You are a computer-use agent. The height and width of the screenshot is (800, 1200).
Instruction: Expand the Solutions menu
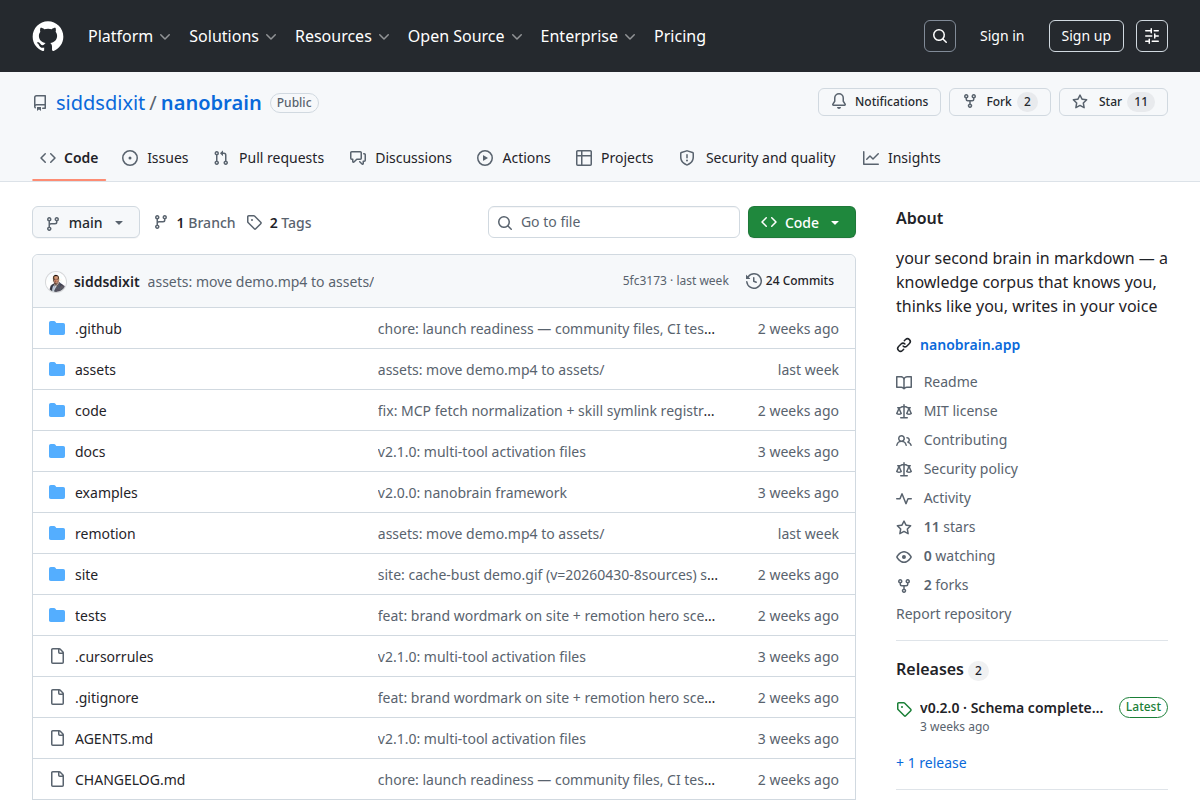coord(232,36)
